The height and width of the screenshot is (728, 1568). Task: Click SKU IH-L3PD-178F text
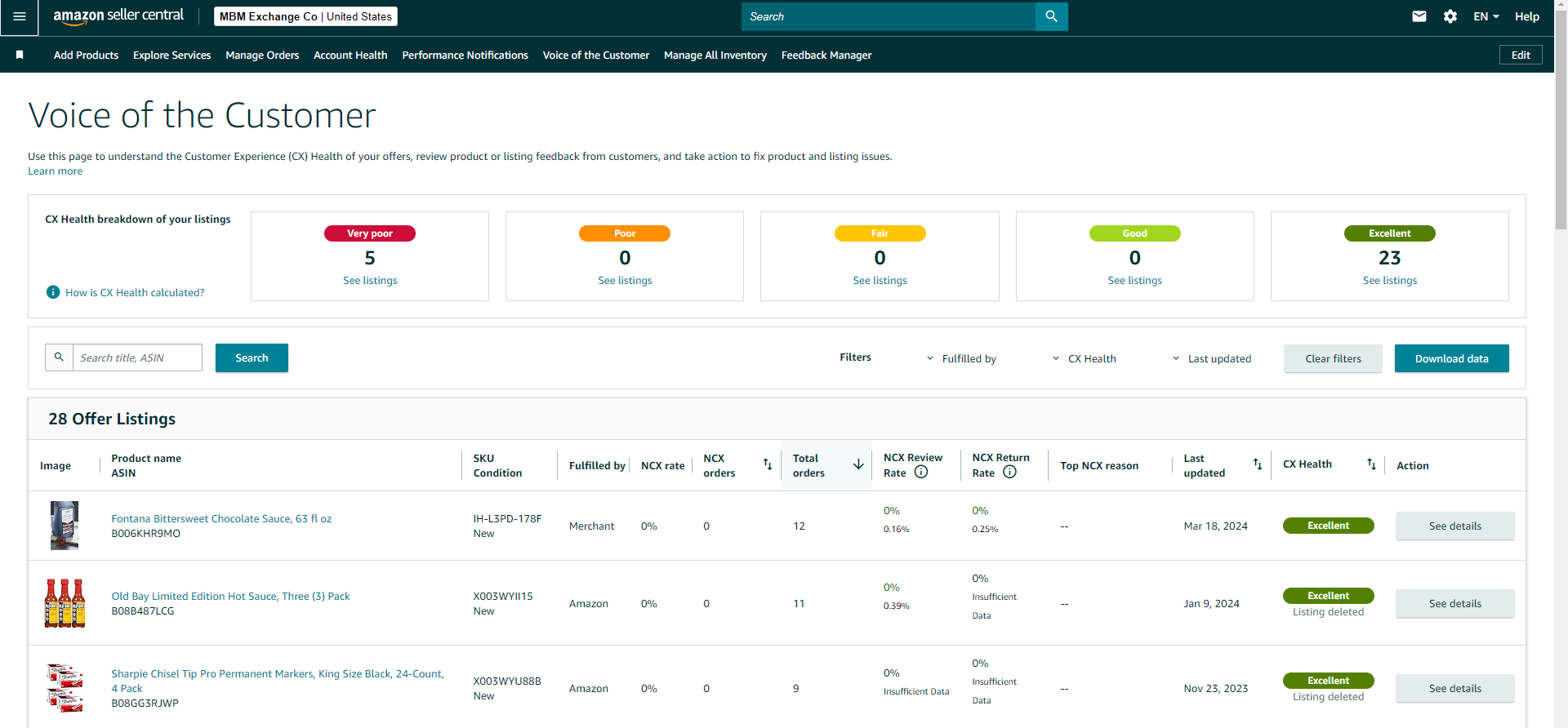507,518
